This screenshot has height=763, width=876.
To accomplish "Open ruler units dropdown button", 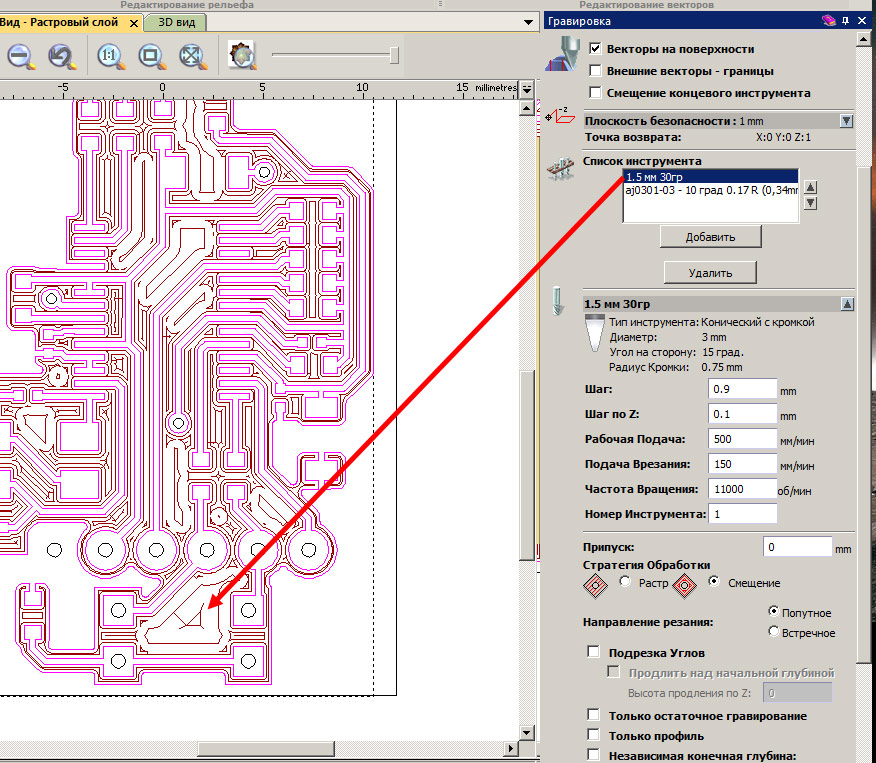I will (527, 89).
